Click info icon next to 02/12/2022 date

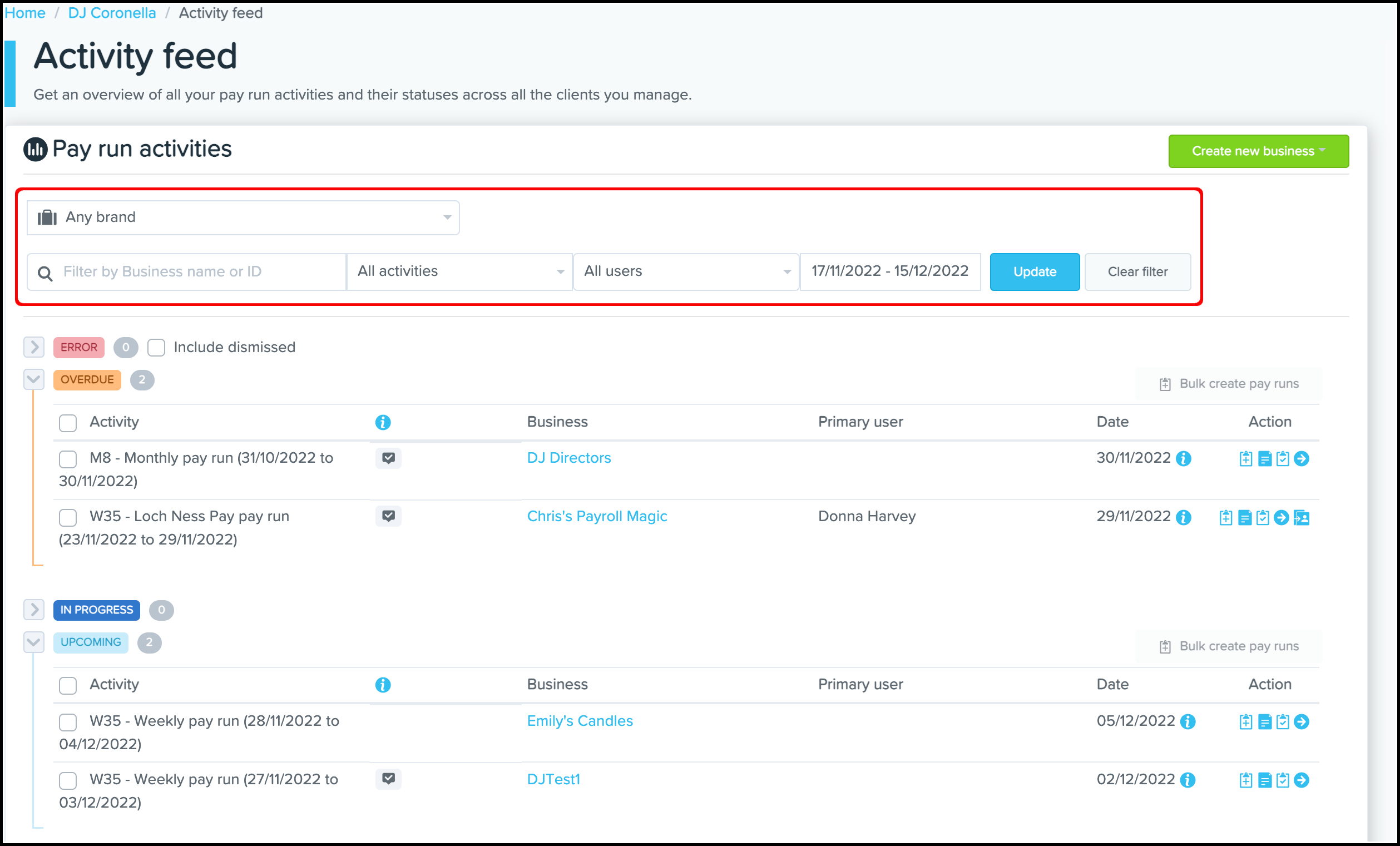coord(1188,780)
